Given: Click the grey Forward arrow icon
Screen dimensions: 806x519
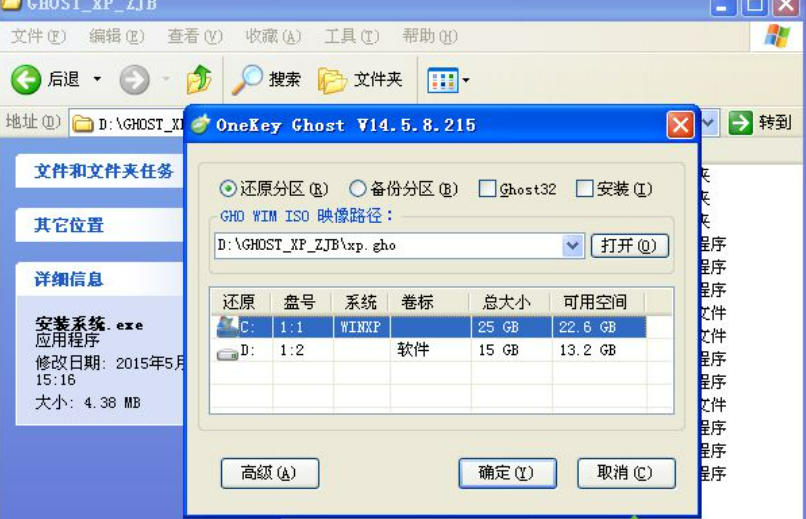Looking at the screenshot, I should point(134,80).
